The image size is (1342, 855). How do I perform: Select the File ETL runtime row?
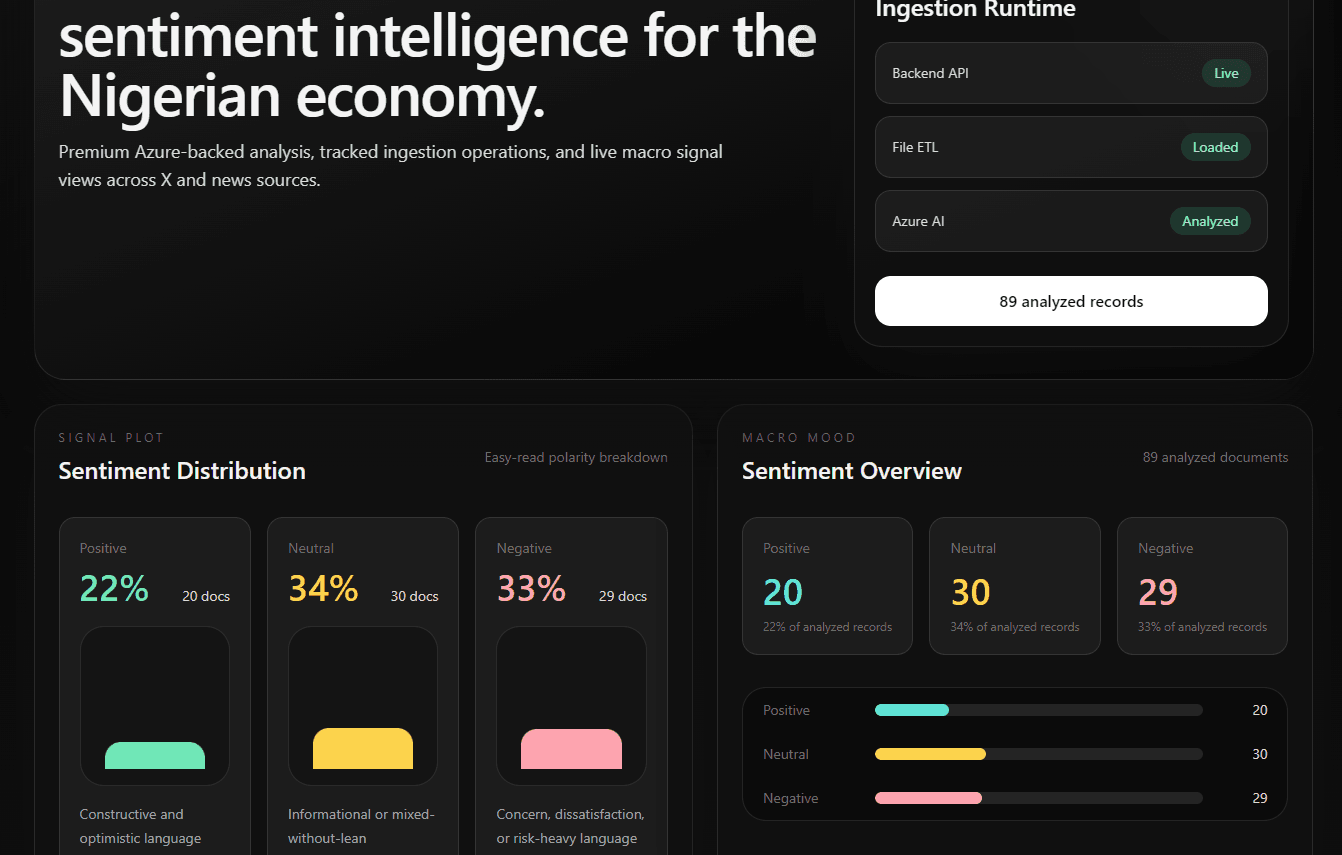[x=1071, y=147]
